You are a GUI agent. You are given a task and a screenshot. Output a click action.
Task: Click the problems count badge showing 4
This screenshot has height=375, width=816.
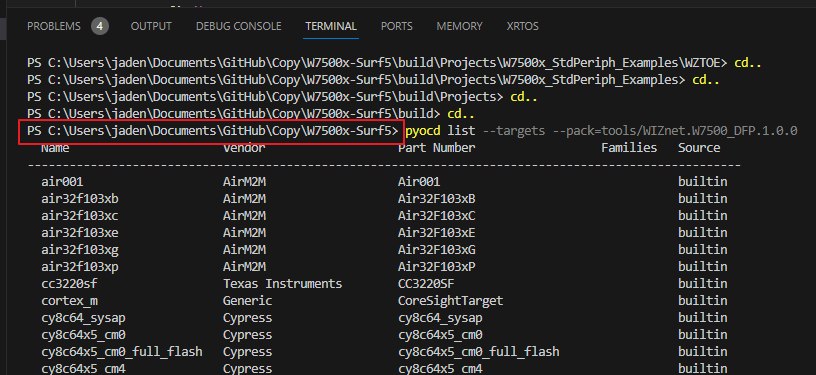[x=100, y=26]
